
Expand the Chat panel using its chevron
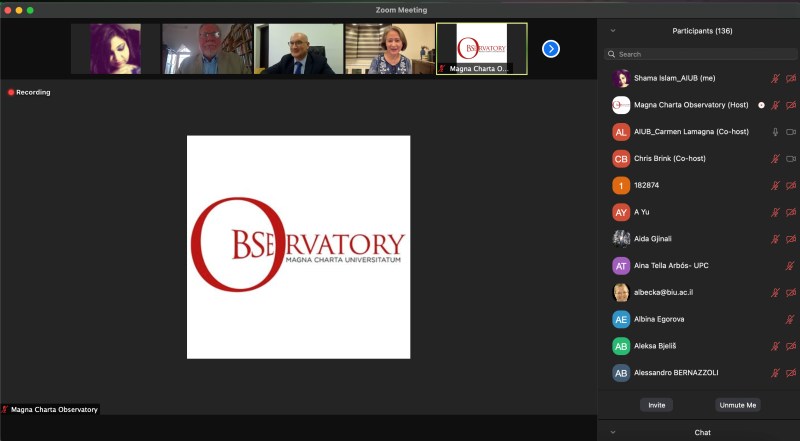click(x=612, y=432)
